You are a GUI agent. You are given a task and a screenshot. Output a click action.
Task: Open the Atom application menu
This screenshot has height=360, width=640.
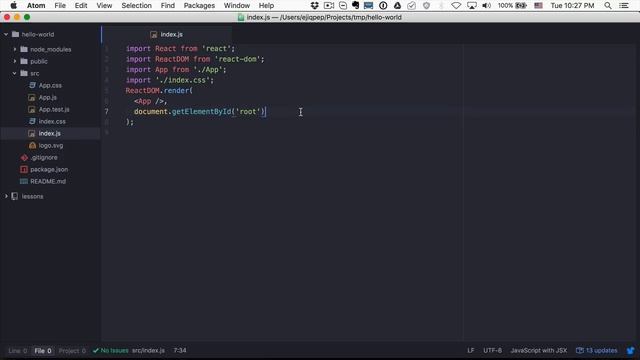pyautogui.click(x=36, y=5)
